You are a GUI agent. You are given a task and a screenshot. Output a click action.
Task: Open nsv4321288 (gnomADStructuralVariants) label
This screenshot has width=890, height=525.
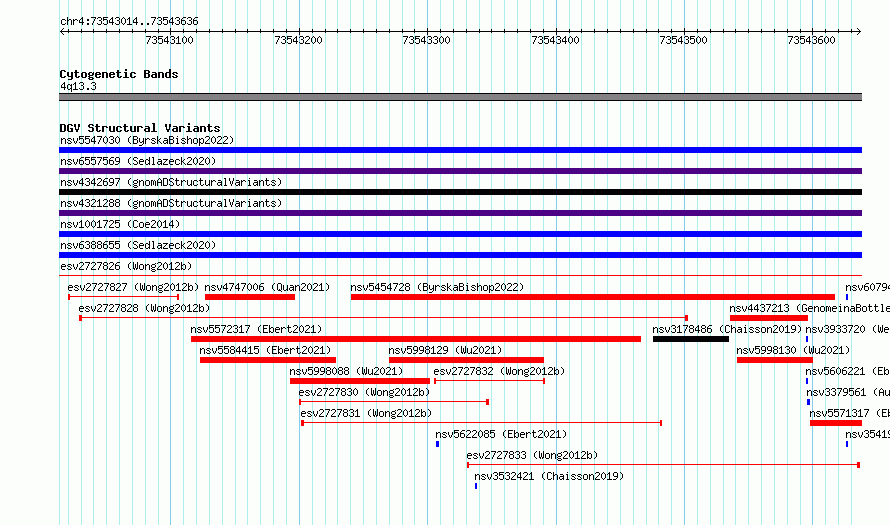click(x=171, y=203)
